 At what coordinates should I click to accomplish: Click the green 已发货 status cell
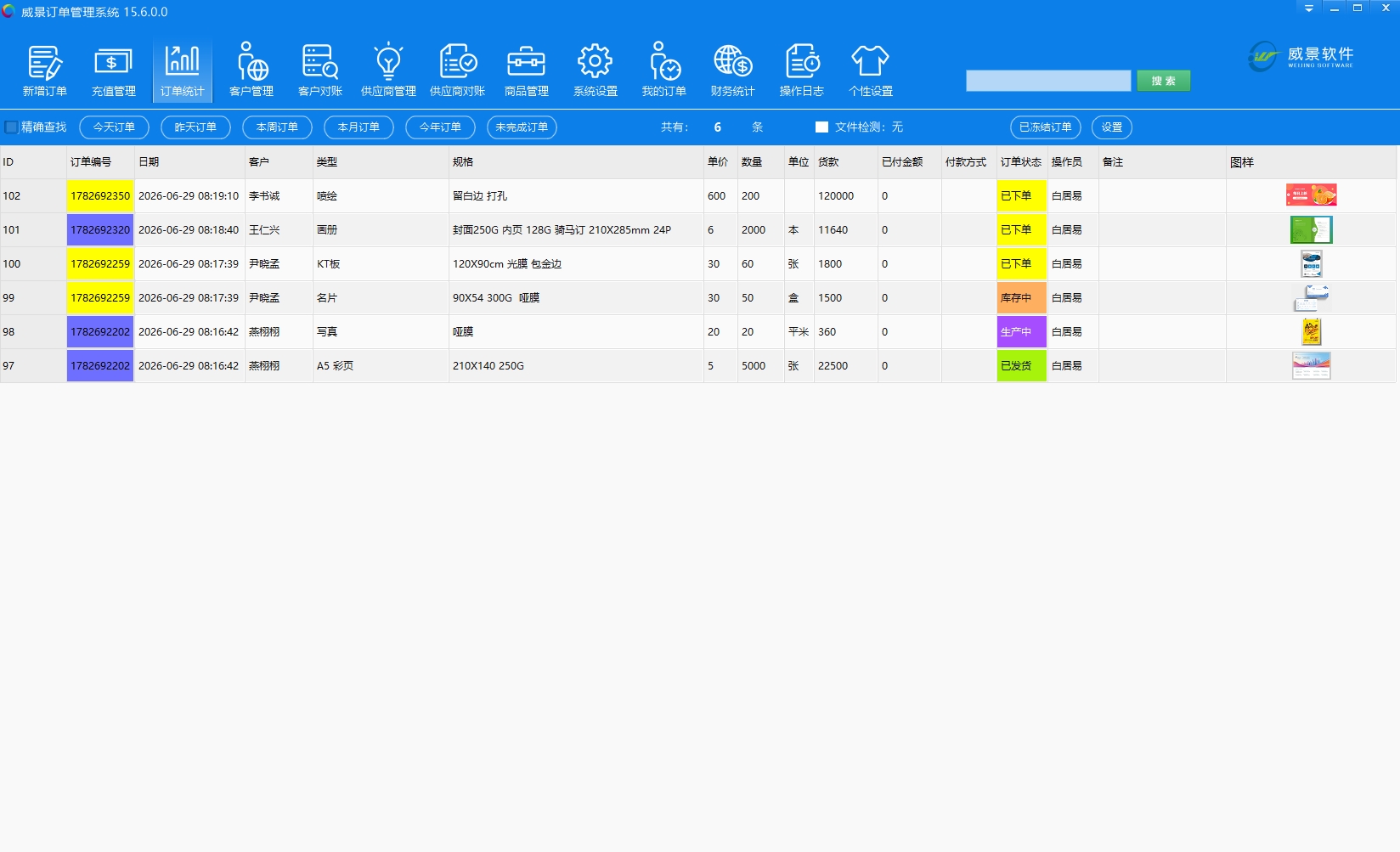(1022, 366)
